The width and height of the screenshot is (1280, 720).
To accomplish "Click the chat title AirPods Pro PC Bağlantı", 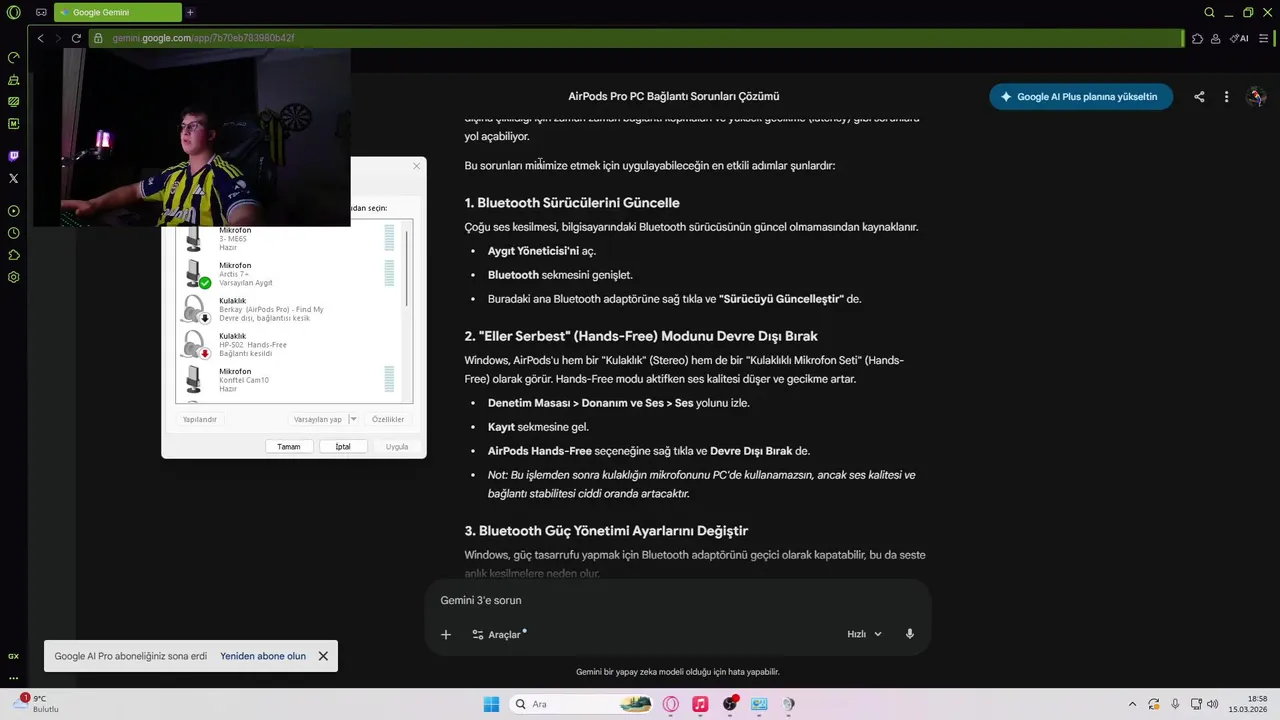I will [x=674, y=97].
